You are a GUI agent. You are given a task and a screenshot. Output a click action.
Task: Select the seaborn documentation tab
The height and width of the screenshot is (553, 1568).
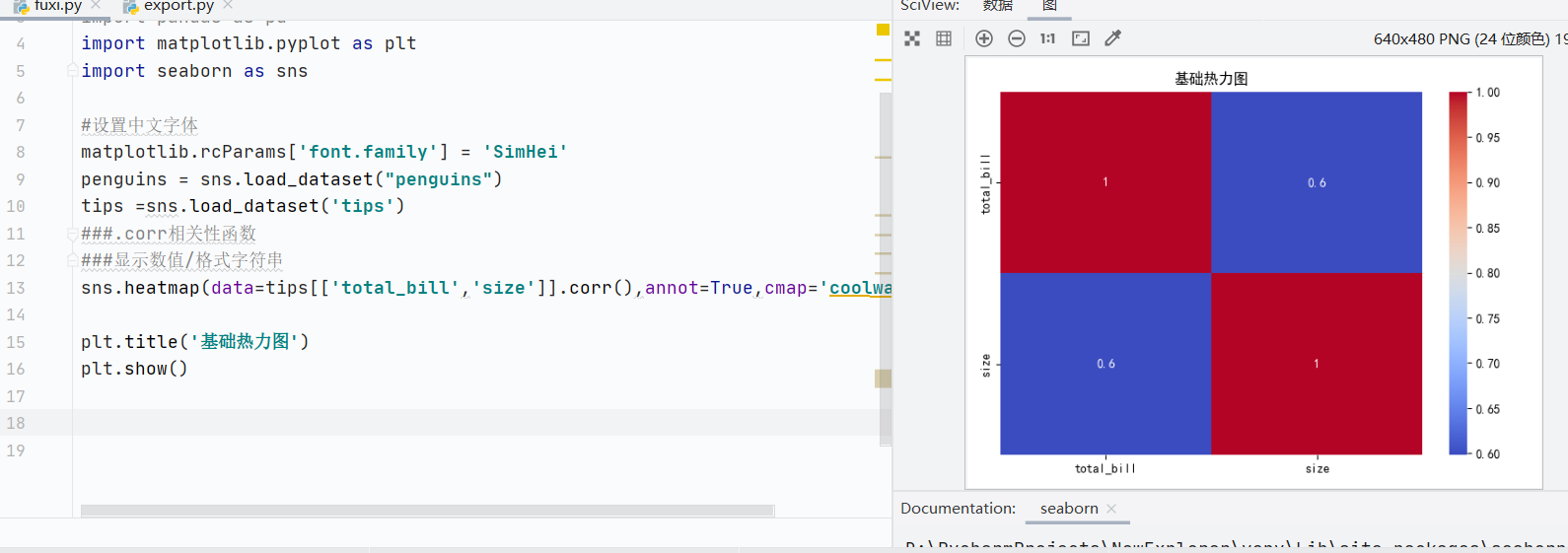(x=1069, y=509)
